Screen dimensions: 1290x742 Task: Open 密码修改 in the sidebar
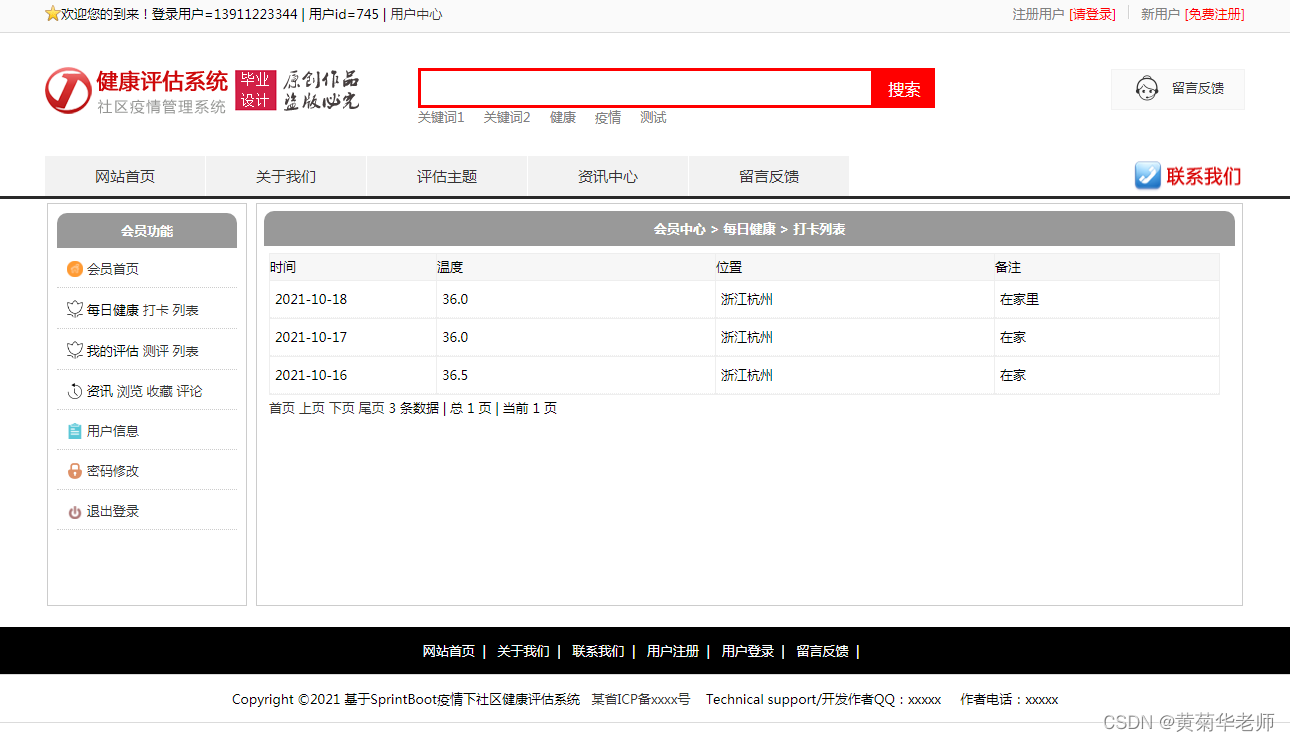113,471
